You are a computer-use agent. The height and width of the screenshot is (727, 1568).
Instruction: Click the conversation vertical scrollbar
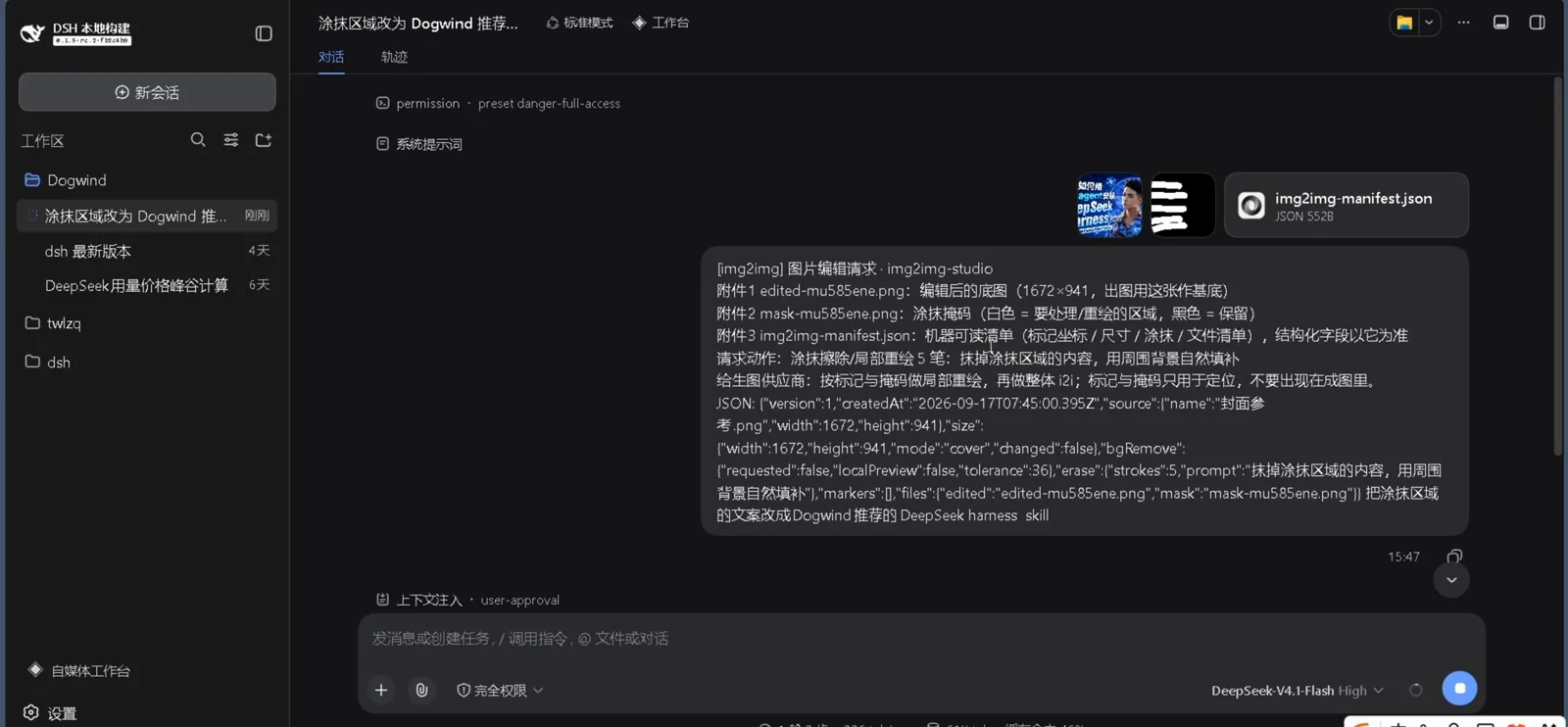click(1558, 267)
